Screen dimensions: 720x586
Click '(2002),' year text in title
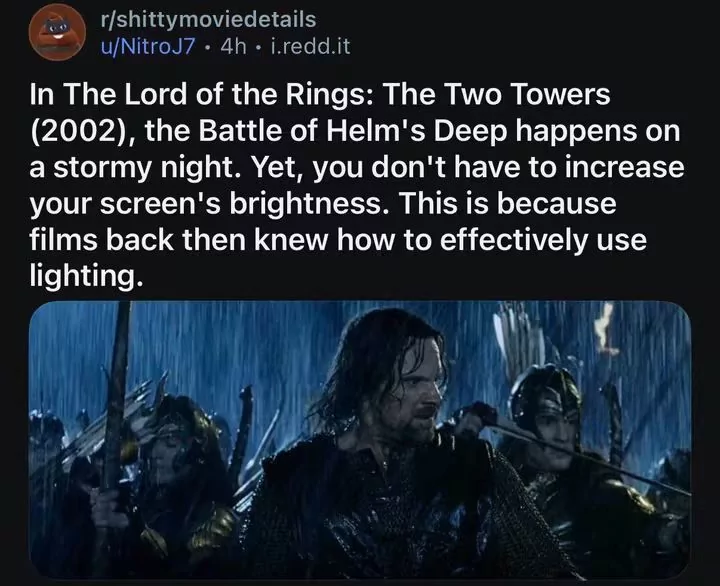pyautogui.click(x=83, y=131)
